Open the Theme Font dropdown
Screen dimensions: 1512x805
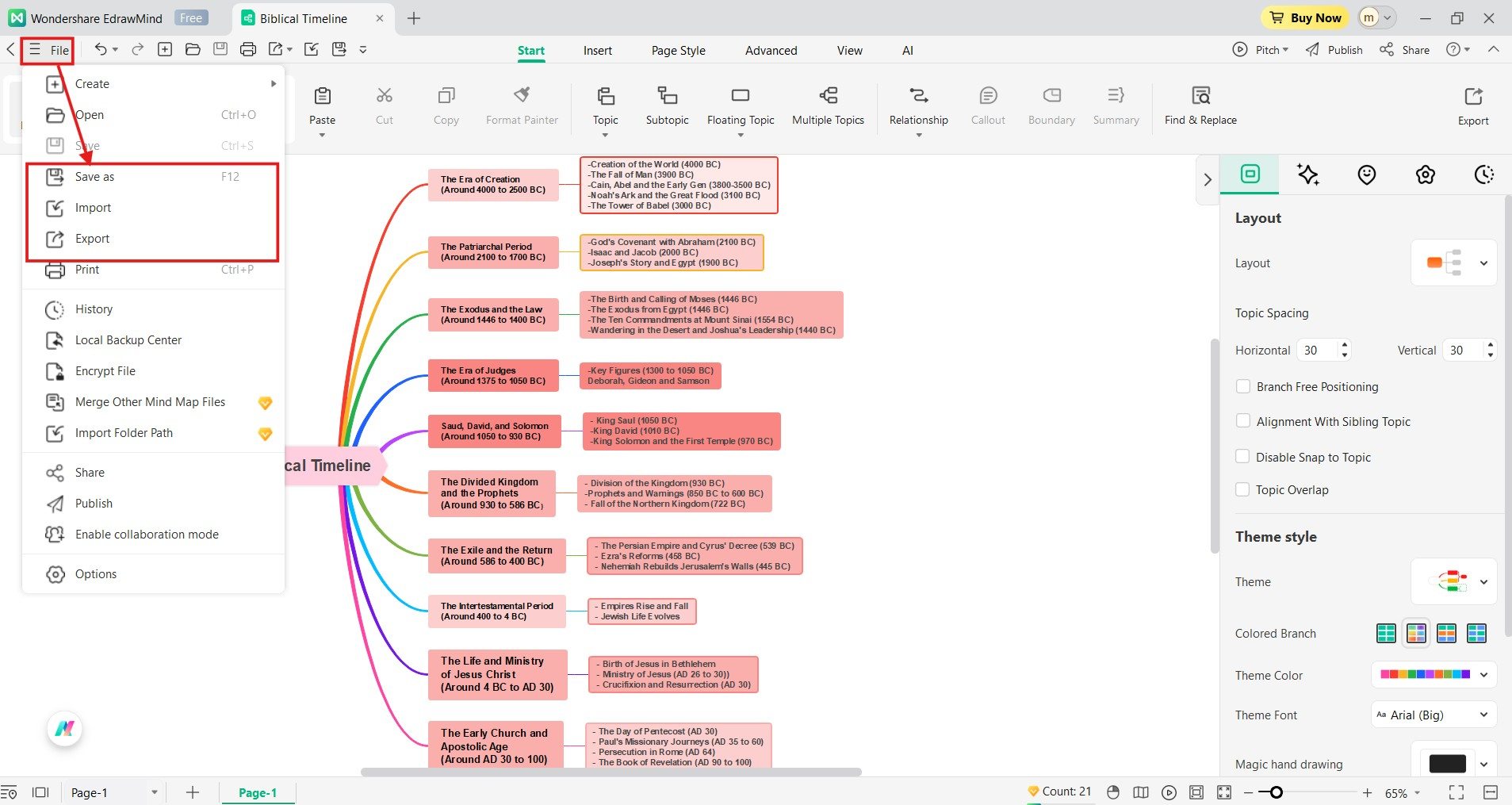(1483, 715)
